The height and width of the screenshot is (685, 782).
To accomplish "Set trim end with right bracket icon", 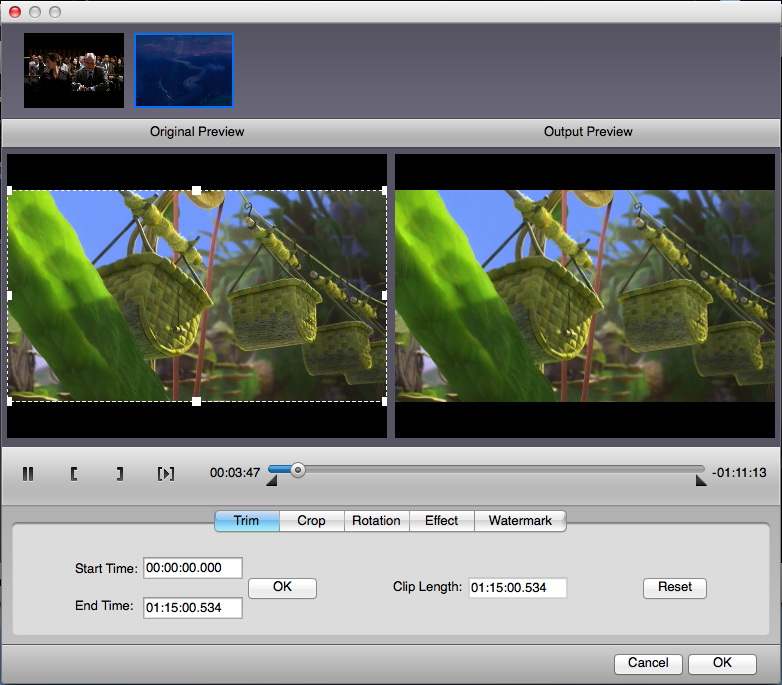I will [x=120, y=474].
